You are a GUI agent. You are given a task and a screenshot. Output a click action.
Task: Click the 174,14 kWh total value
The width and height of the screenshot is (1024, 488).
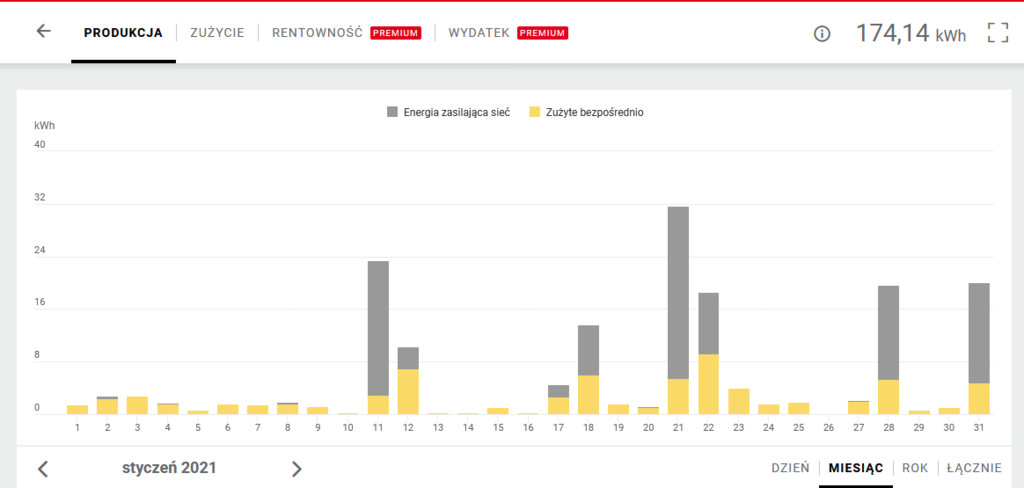click(x=910, y=33)
